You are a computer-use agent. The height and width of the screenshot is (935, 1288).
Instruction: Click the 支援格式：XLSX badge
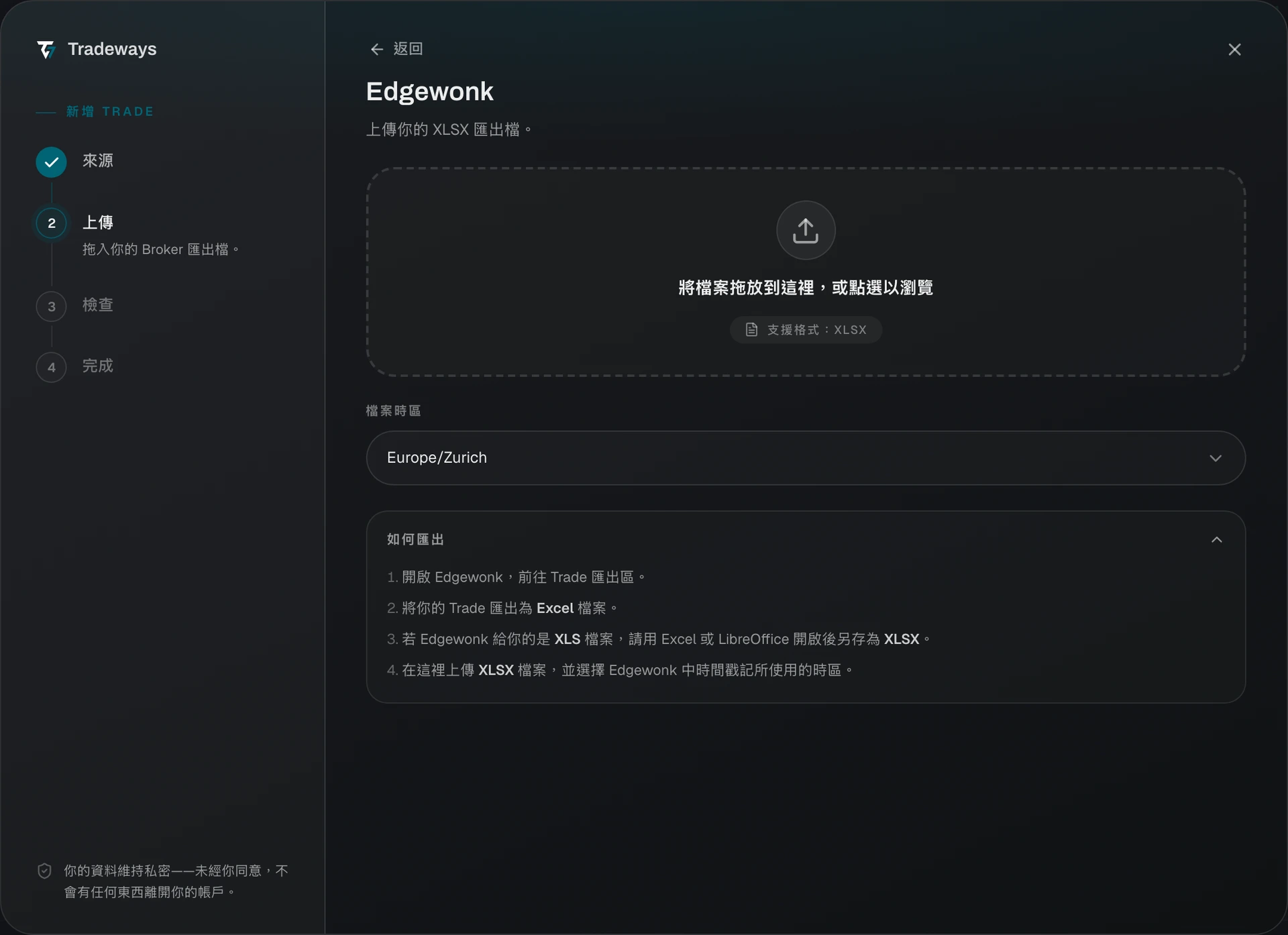[x=806, y=329]
